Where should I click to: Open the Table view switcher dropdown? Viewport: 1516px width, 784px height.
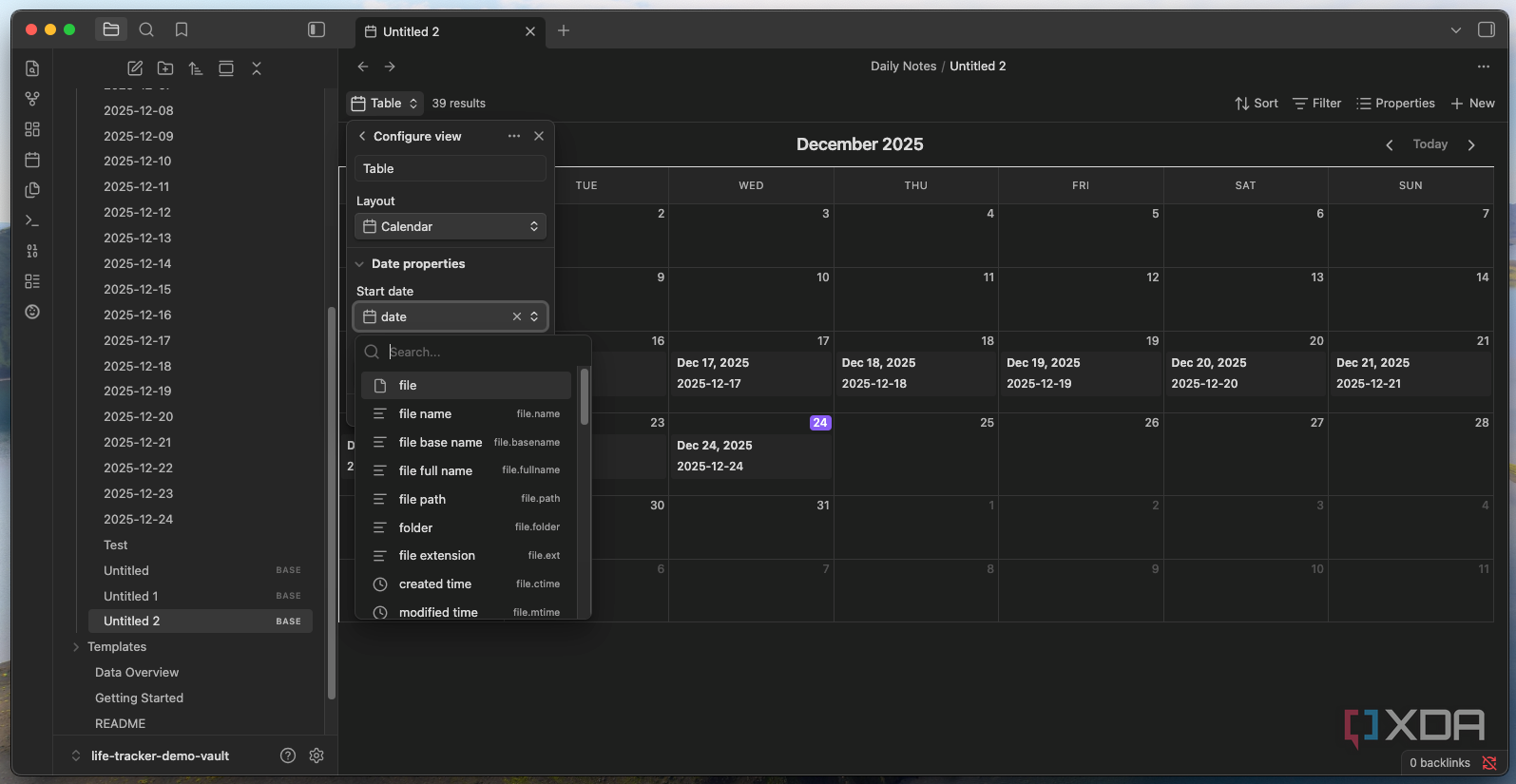(x=385, y=103)
